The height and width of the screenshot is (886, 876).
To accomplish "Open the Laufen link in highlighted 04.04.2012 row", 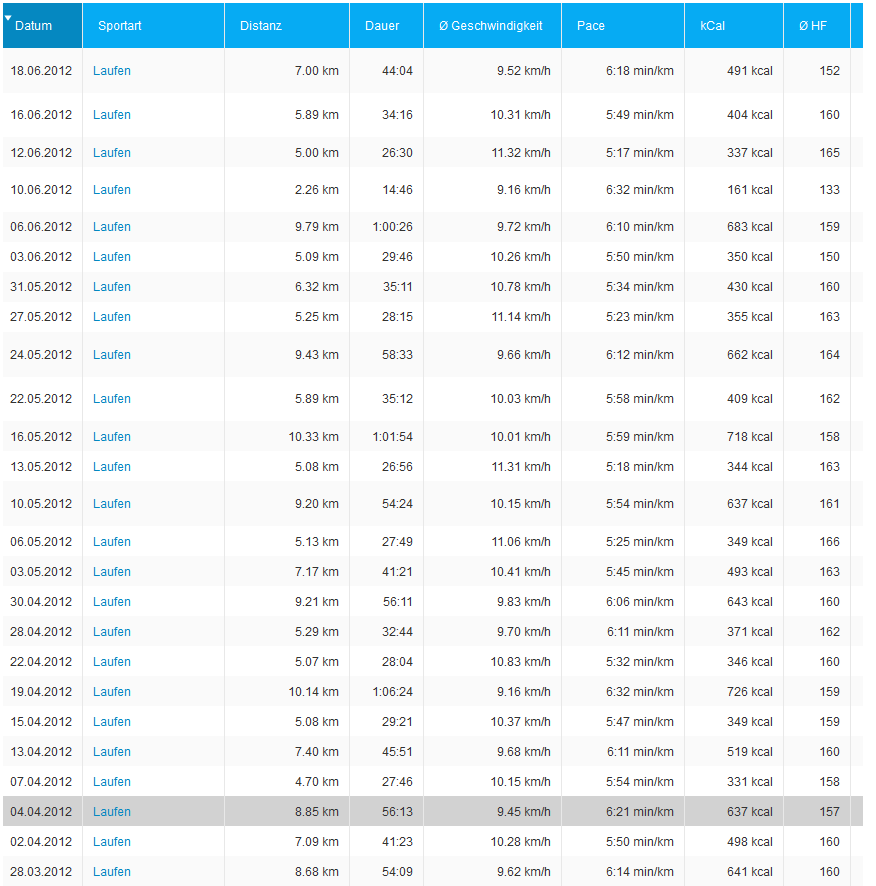I will click(x=112, y=812).
